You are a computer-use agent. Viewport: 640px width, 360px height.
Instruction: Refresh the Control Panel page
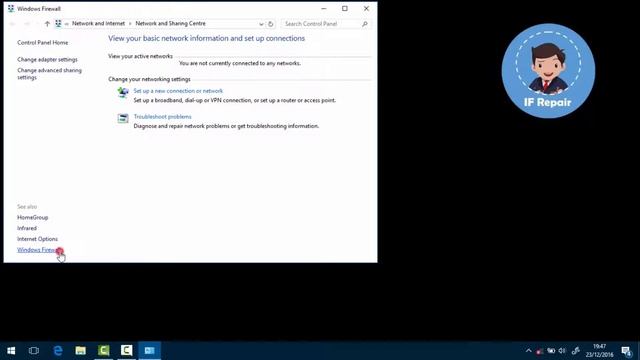pos(271,24)
